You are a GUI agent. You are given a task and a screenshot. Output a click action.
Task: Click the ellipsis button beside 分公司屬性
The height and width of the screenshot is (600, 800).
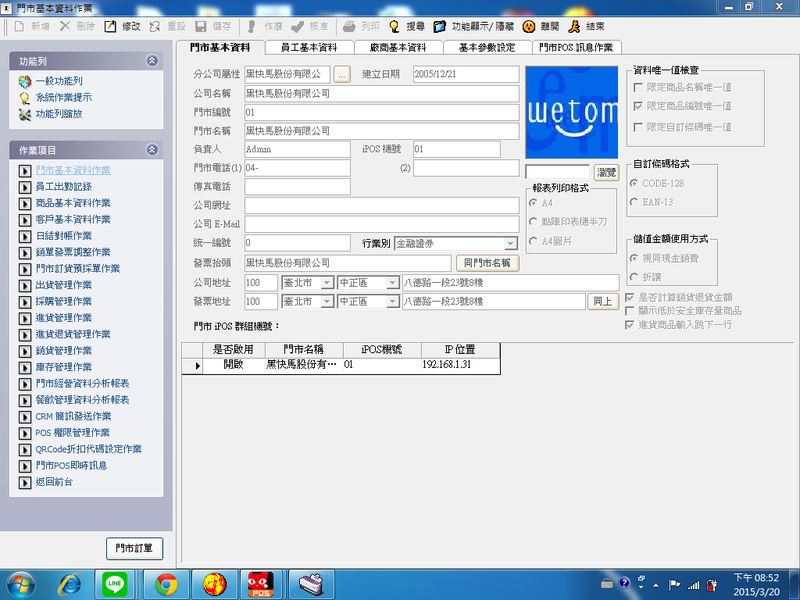[x=342, y=74]
